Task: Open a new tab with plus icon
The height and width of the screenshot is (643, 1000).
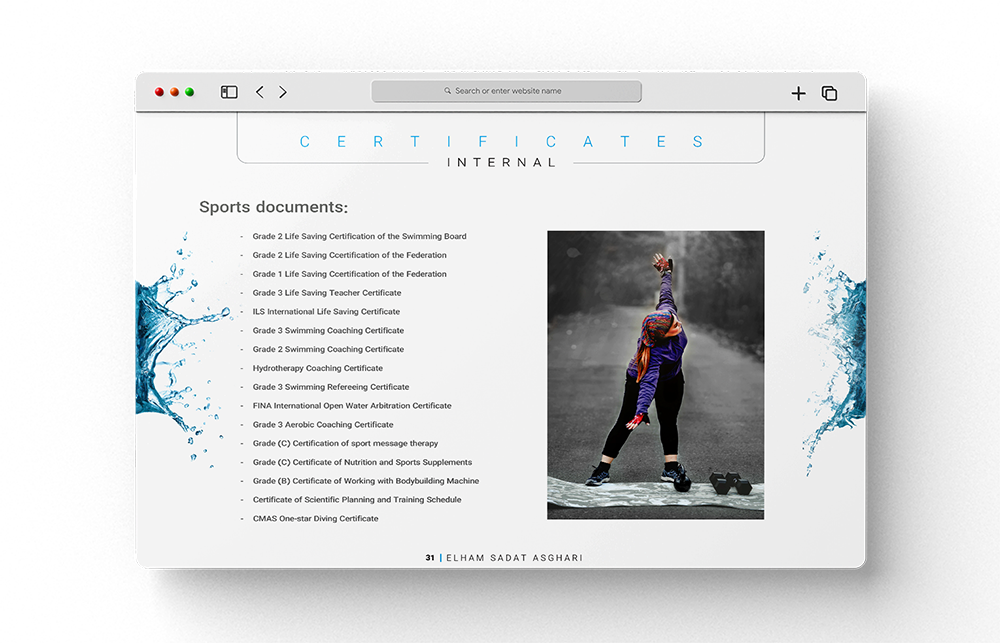Action: (798, 93)
